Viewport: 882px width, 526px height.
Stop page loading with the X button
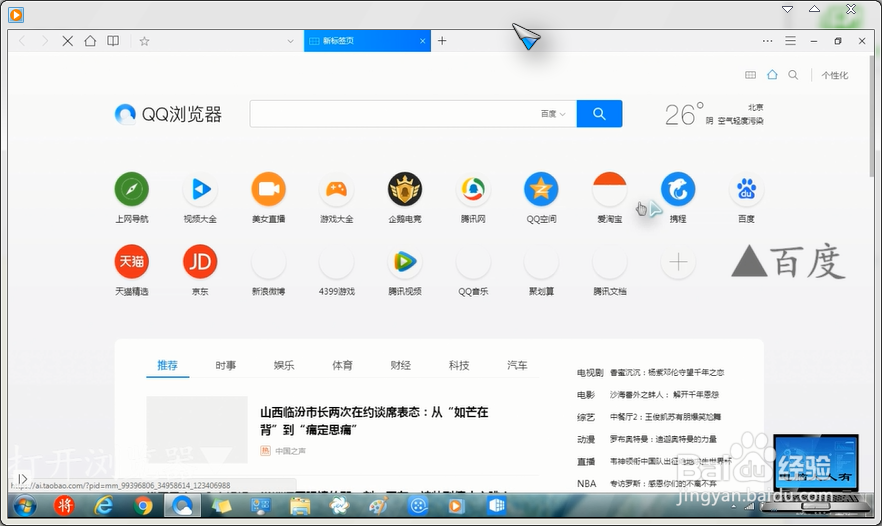(68, 41)
